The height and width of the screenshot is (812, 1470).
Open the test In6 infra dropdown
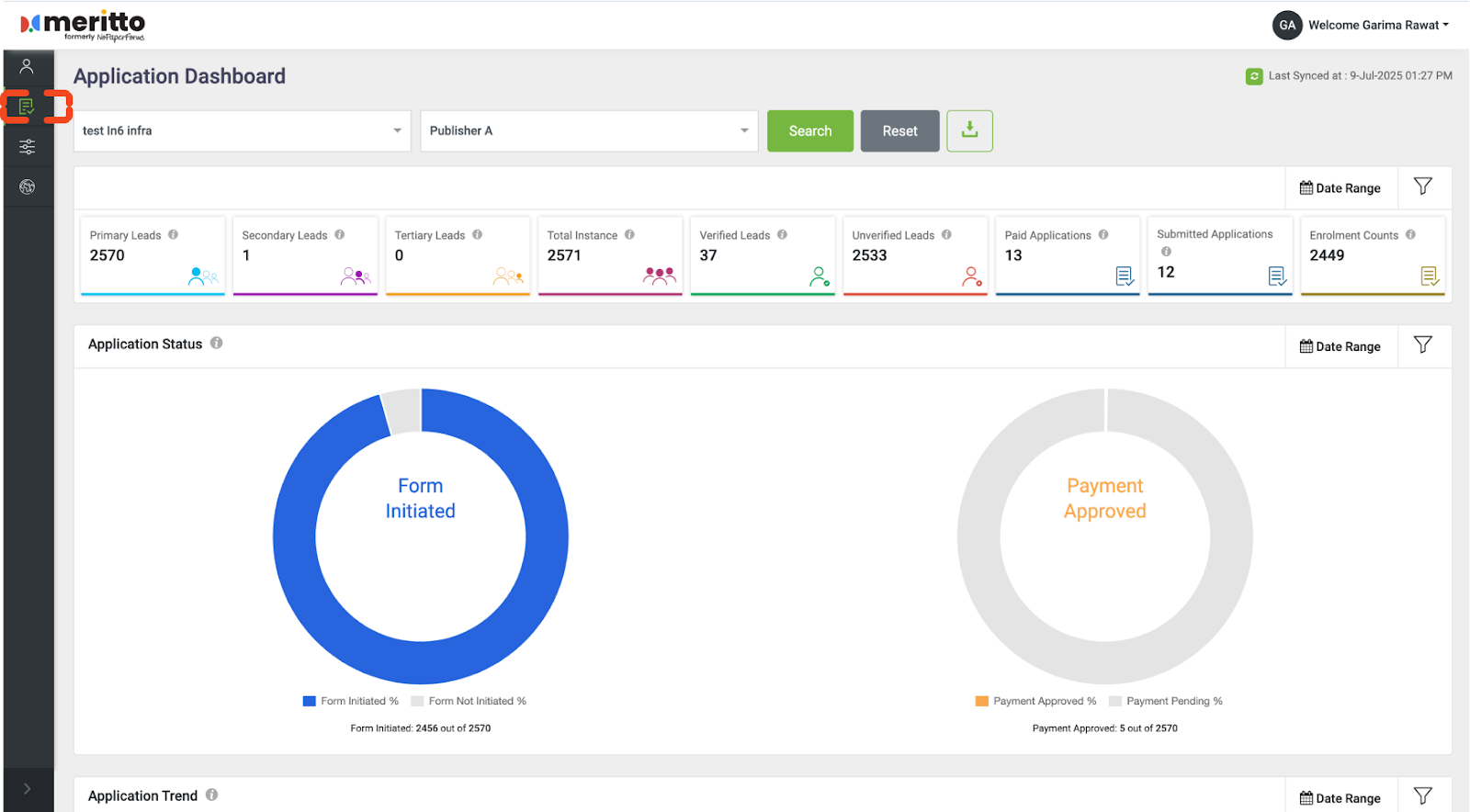click(x=242, y=130)
